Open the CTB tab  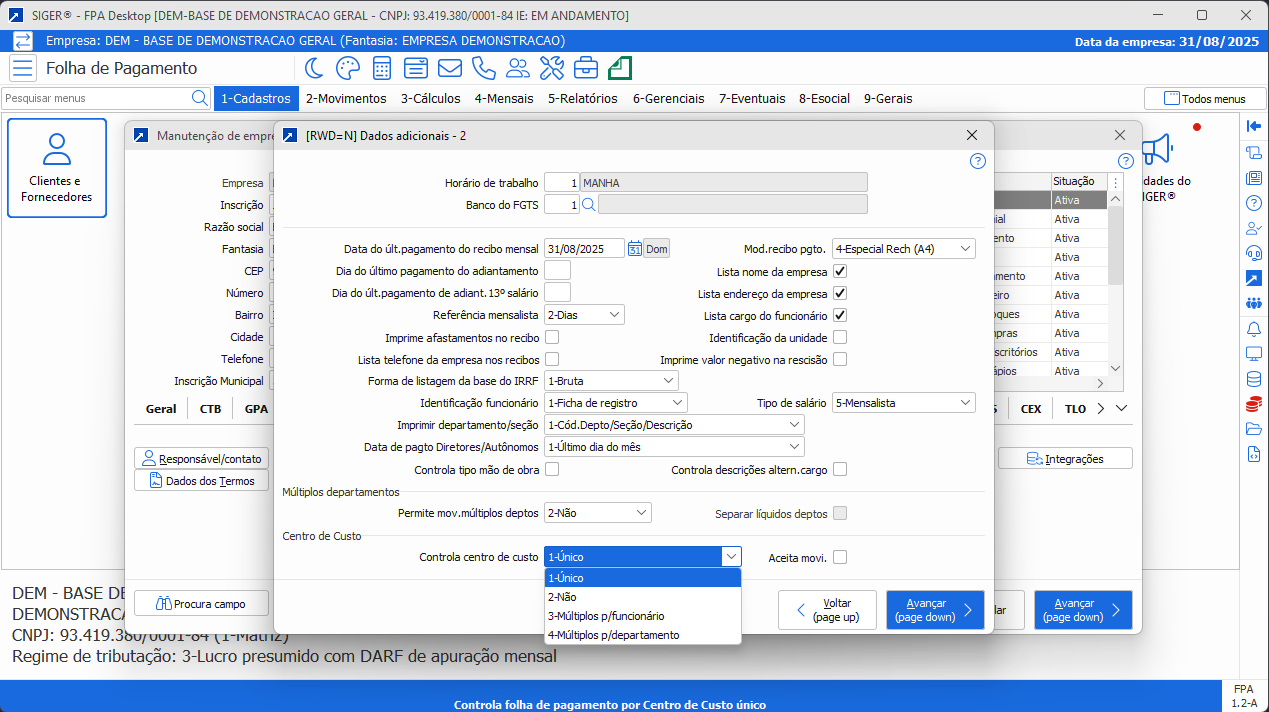pos(209,408)
